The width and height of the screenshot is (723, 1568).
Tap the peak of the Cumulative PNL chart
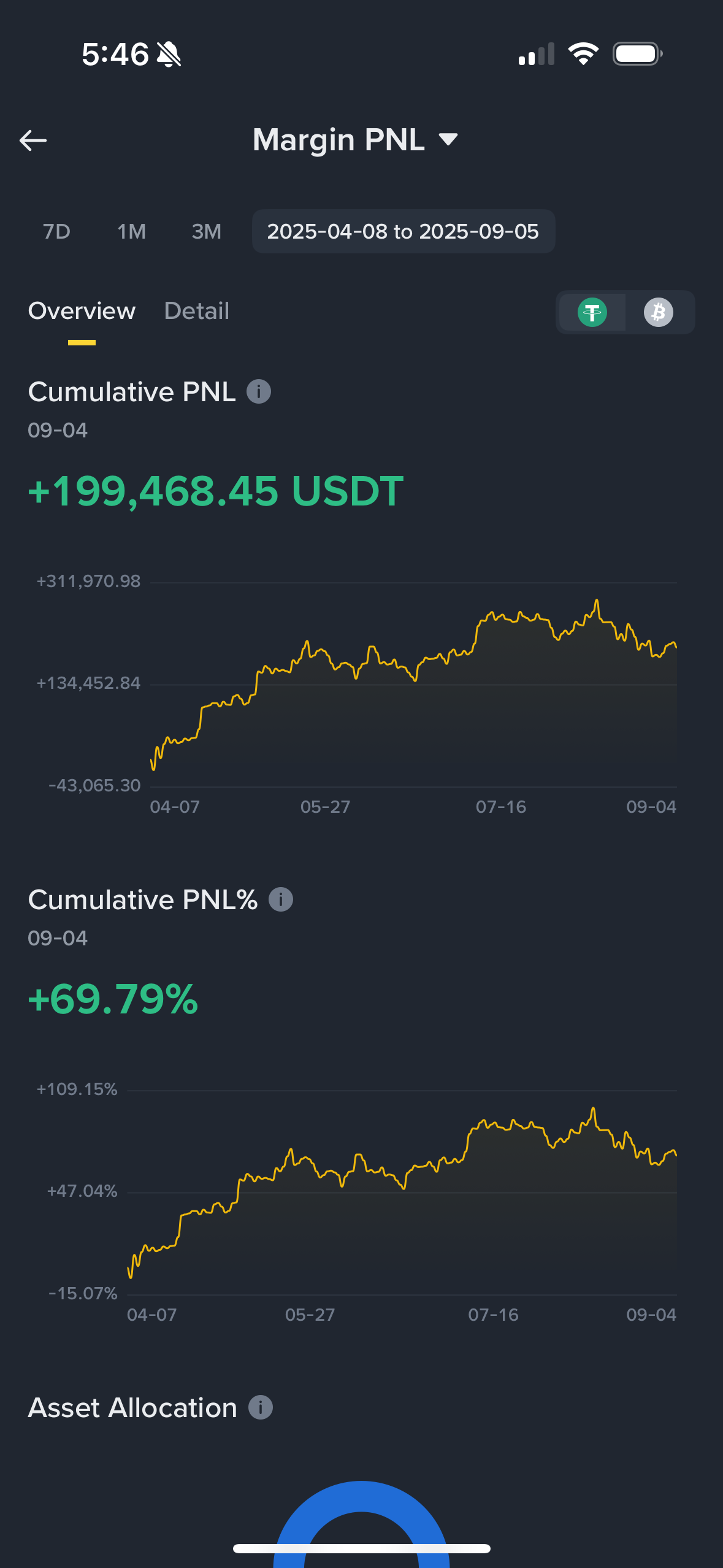coord(596,601)
